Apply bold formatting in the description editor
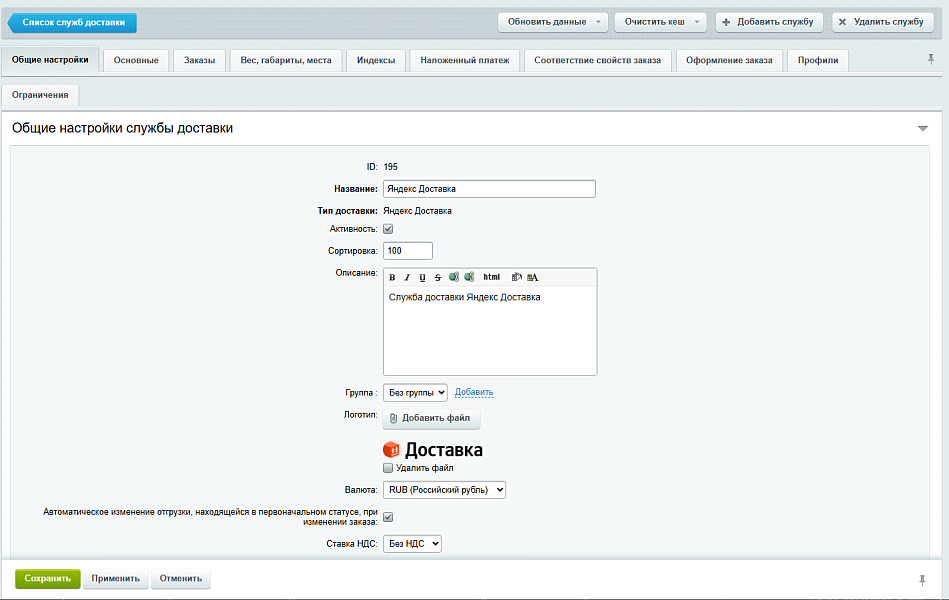 pos(392,277)
